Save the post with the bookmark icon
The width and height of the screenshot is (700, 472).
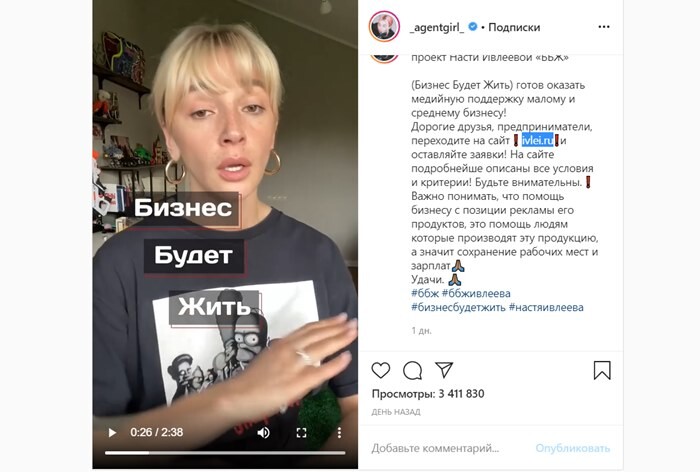[x=602, y=370]
